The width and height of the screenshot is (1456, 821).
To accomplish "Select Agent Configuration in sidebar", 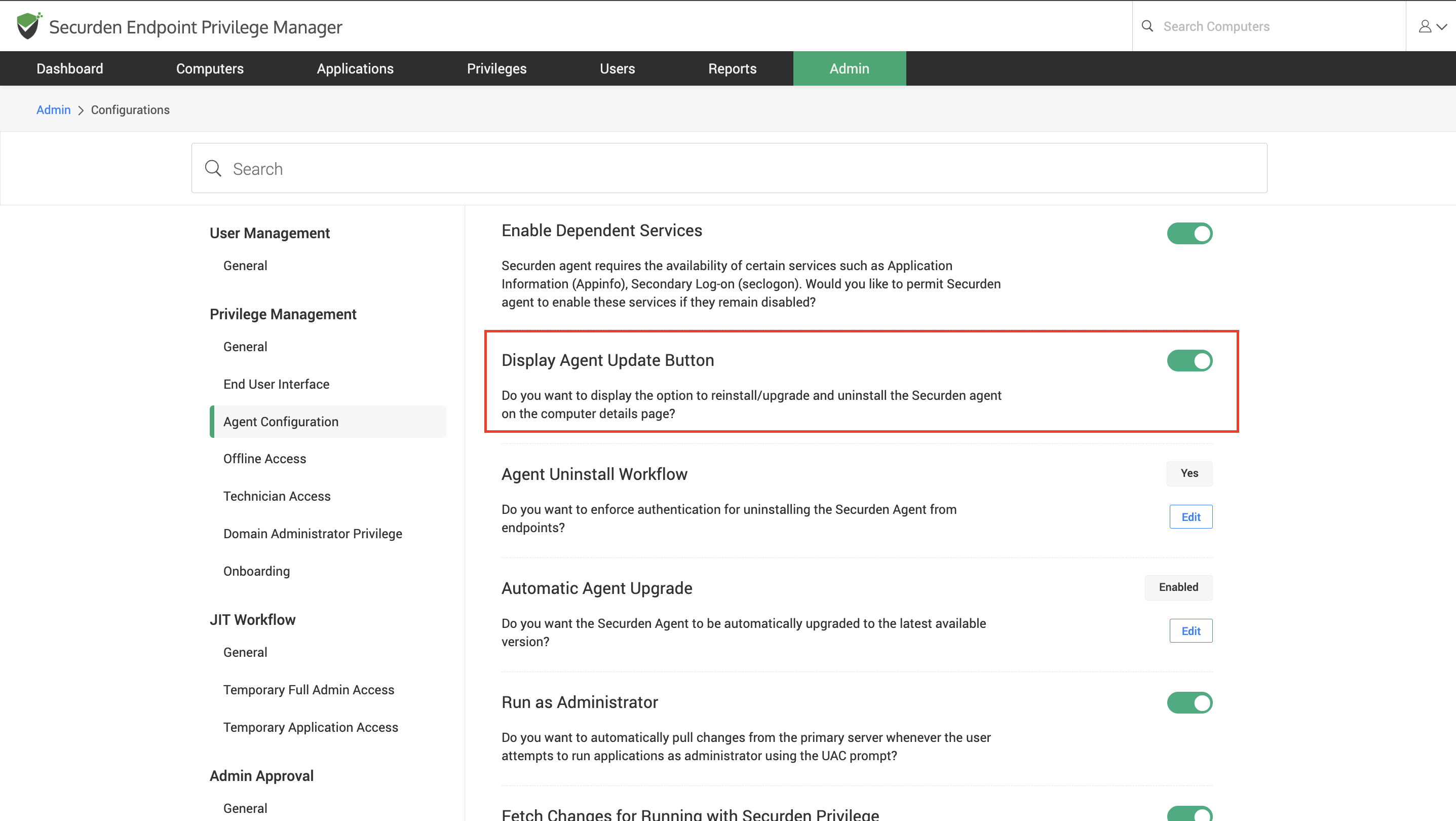I will (328, 422).
